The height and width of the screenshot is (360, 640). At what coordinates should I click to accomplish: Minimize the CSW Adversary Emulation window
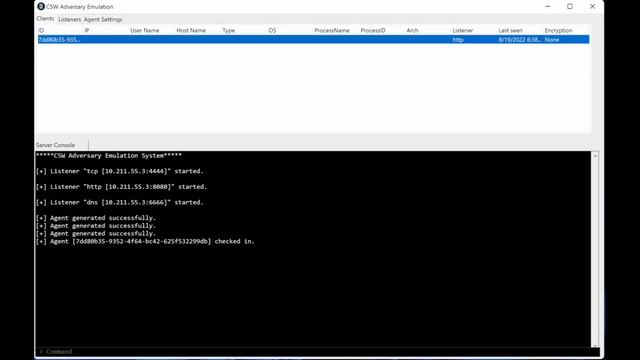(x=548, y=7)
